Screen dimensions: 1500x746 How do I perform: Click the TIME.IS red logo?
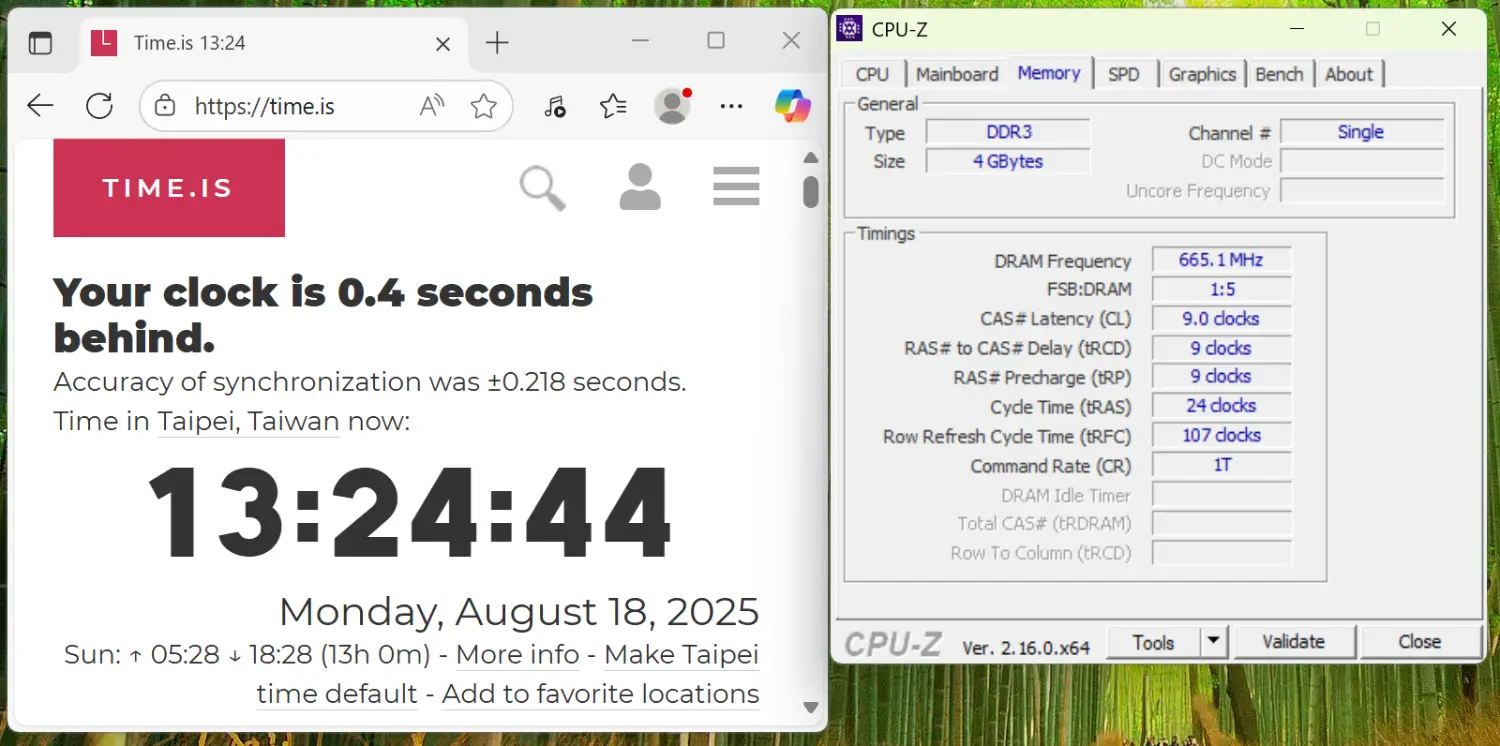[x=169, y=188]
